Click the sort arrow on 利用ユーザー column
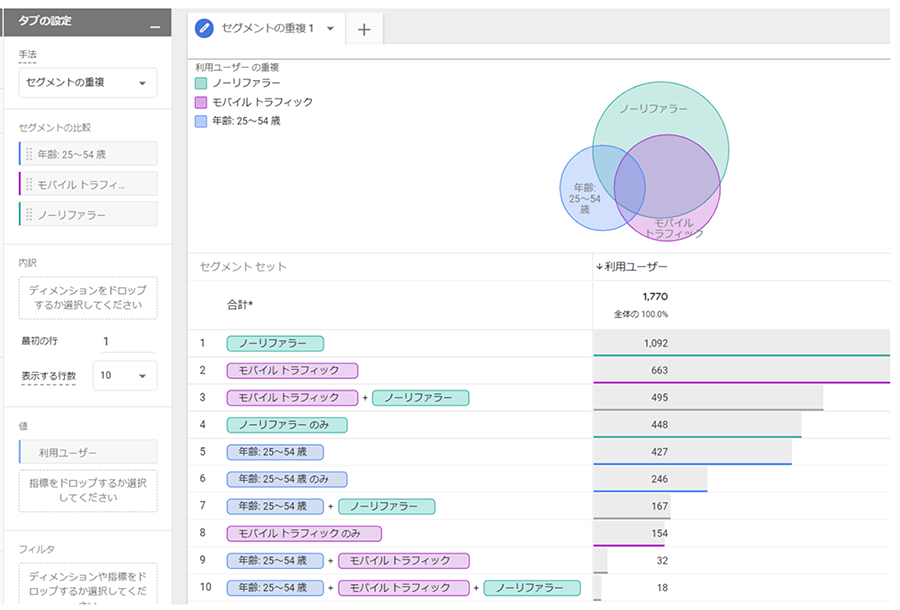 (599, 267)
